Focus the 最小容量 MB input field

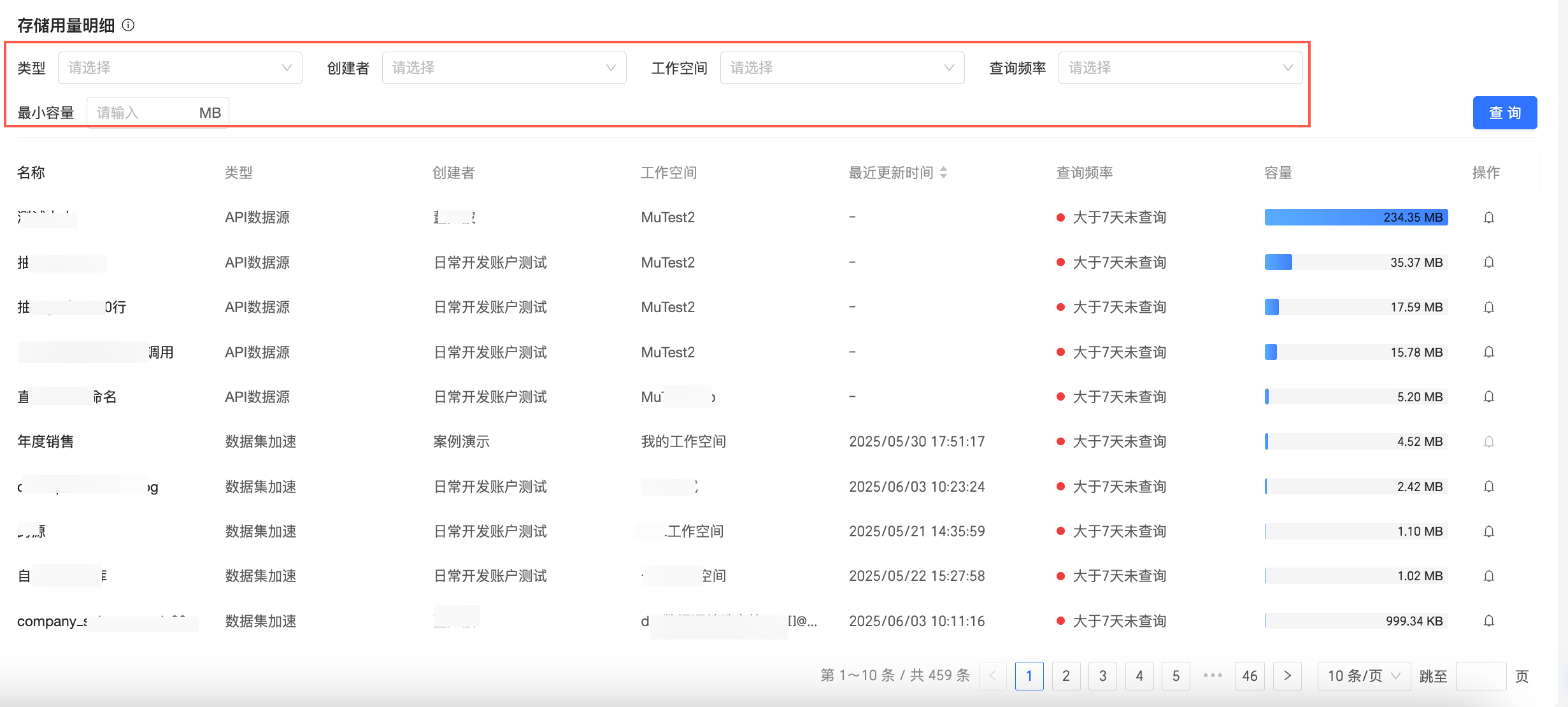coord(143,113)
